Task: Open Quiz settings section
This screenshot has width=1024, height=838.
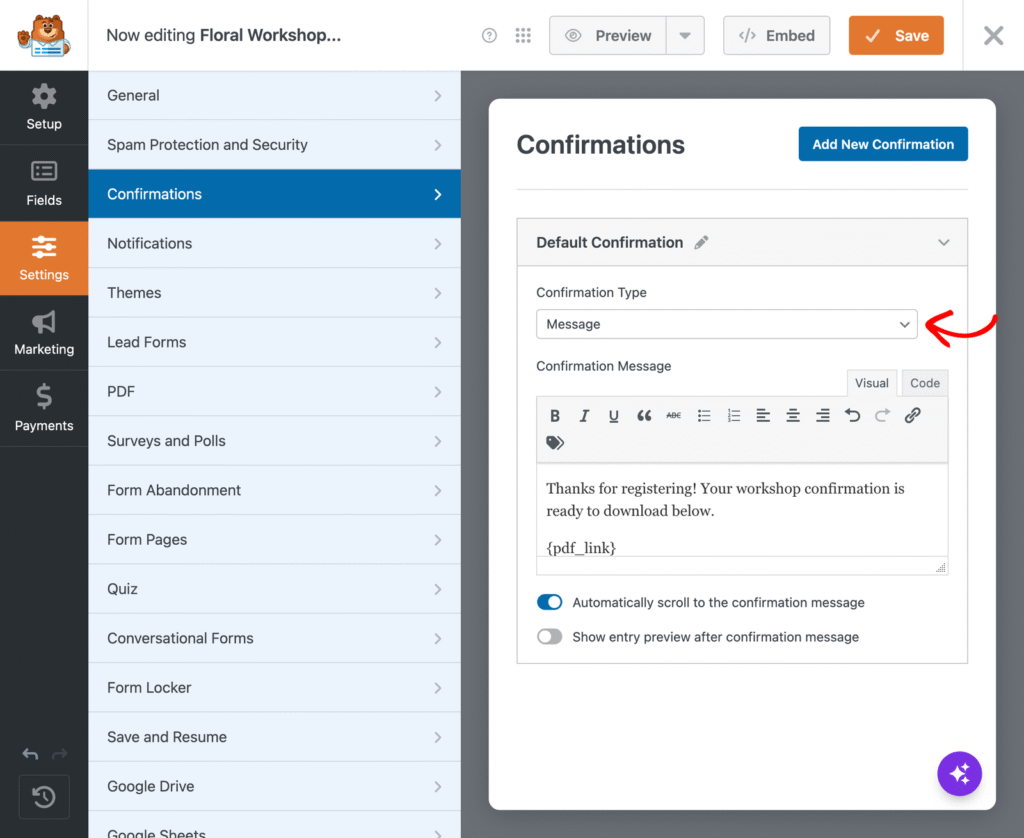Action: pyautogui.click(x=274, y=589)
